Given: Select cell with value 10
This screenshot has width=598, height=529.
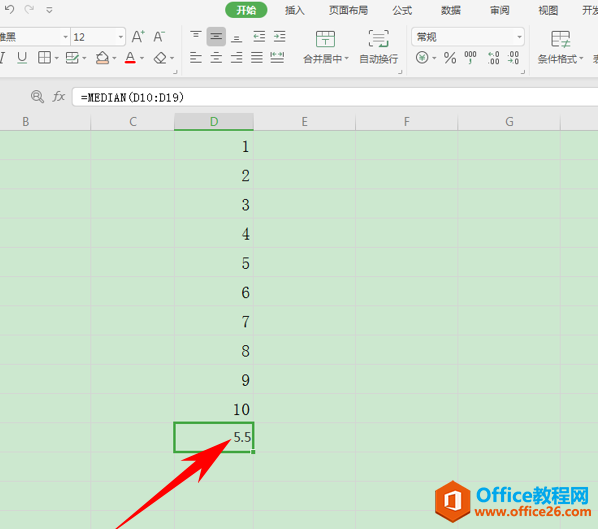Looking at the screenshot, I should 214,408.
